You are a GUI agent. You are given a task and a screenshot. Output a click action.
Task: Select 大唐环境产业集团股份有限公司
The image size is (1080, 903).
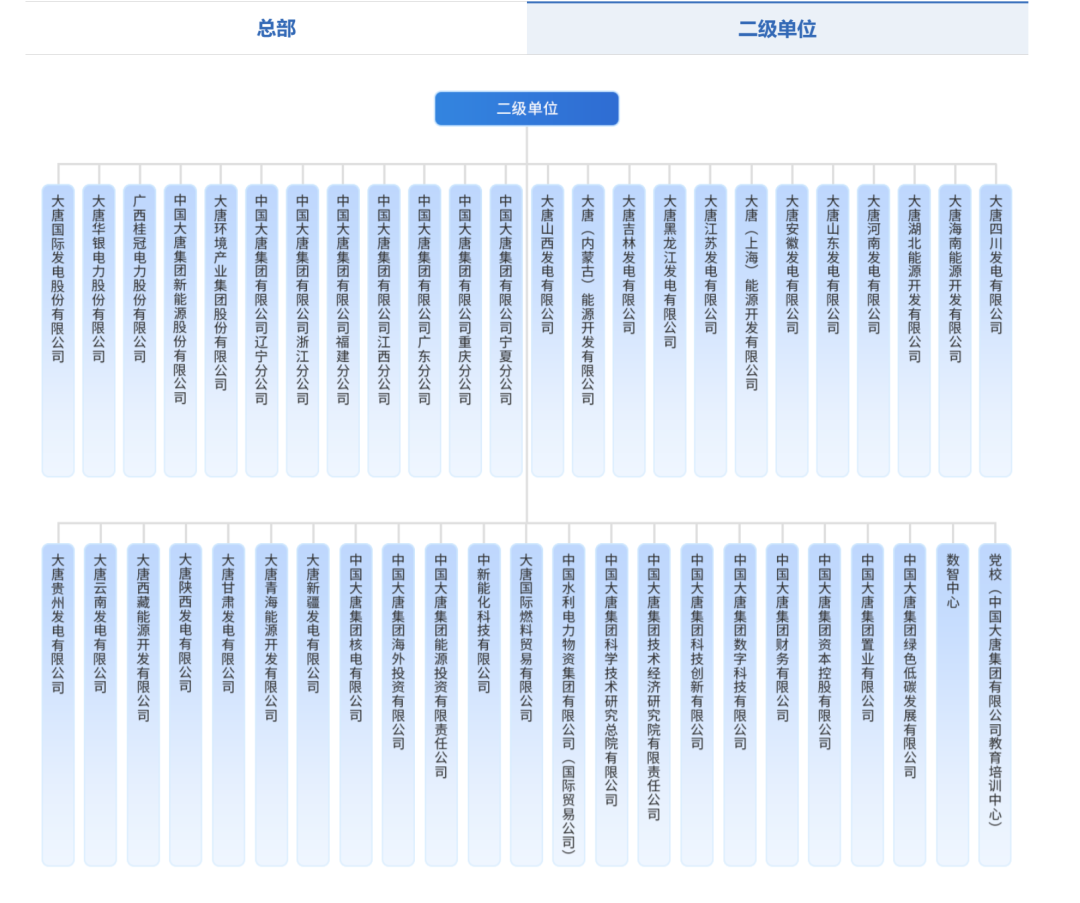221,331
